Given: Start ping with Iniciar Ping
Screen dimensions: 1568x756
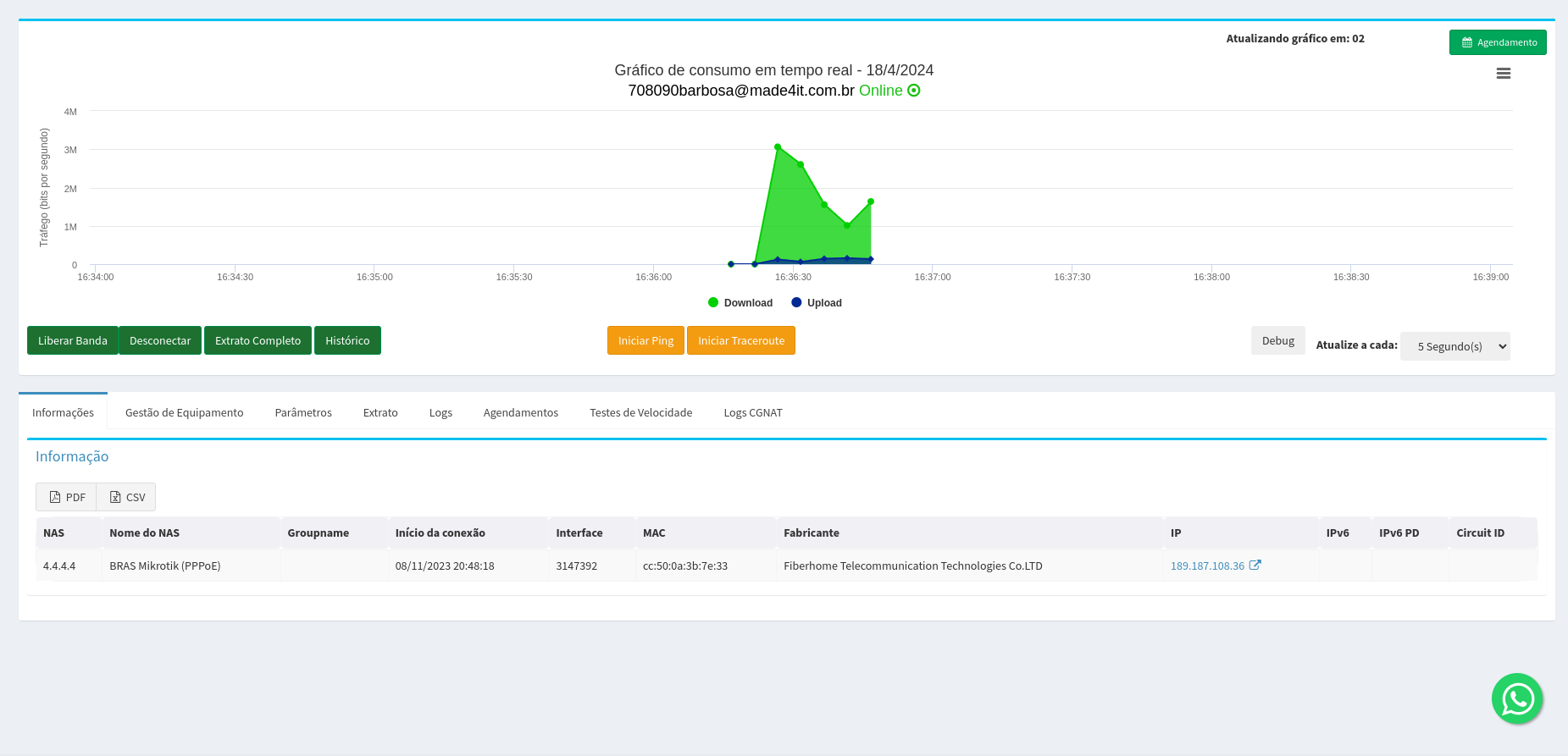Looking at the screenshot, I should point(645,340).
